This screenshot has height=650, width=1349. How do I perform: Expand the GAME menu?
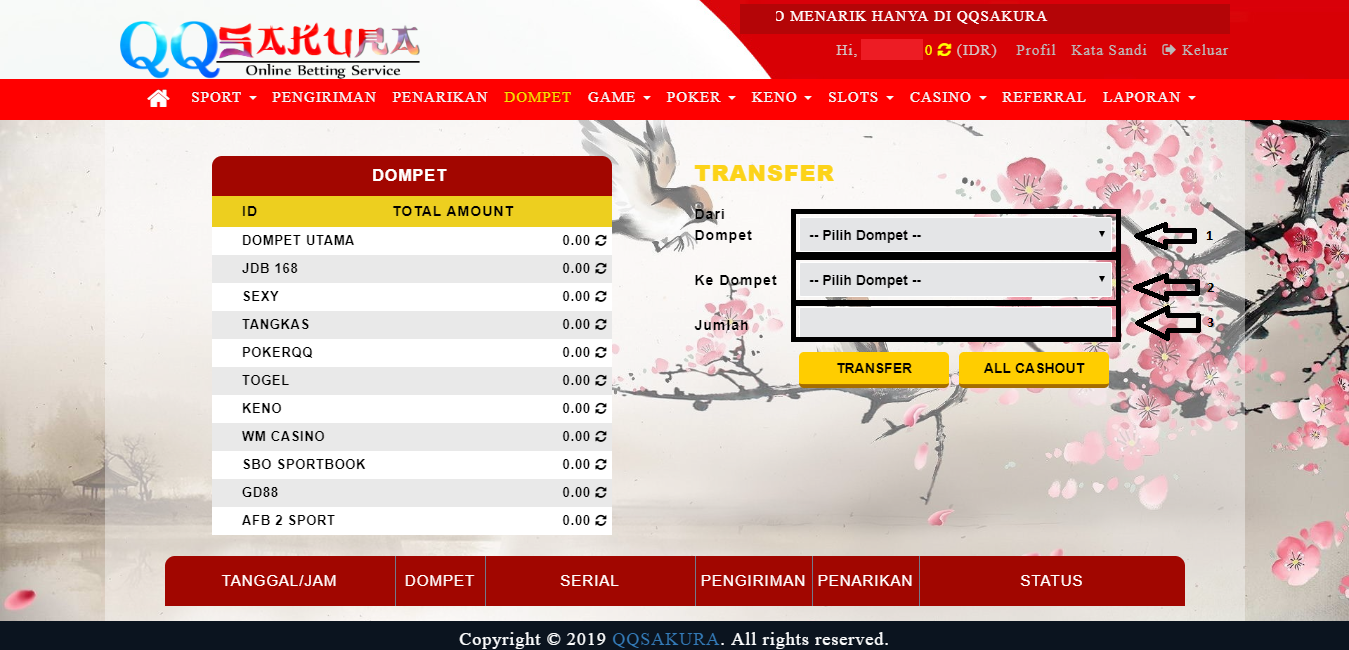(x=619, y=98)
